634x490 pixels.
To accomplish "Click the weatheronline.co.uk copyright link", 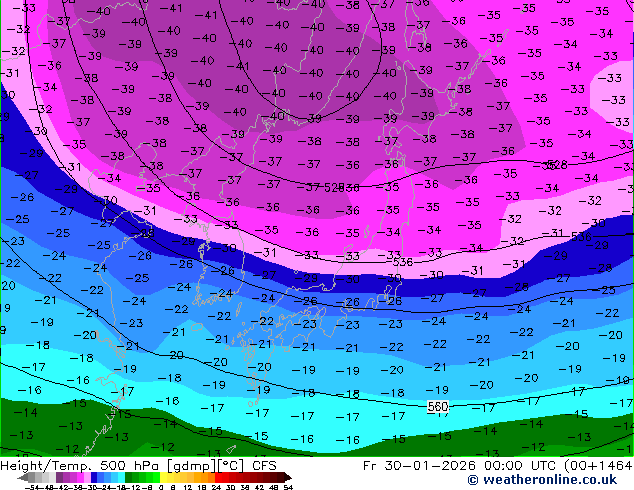I will point(542,480).
